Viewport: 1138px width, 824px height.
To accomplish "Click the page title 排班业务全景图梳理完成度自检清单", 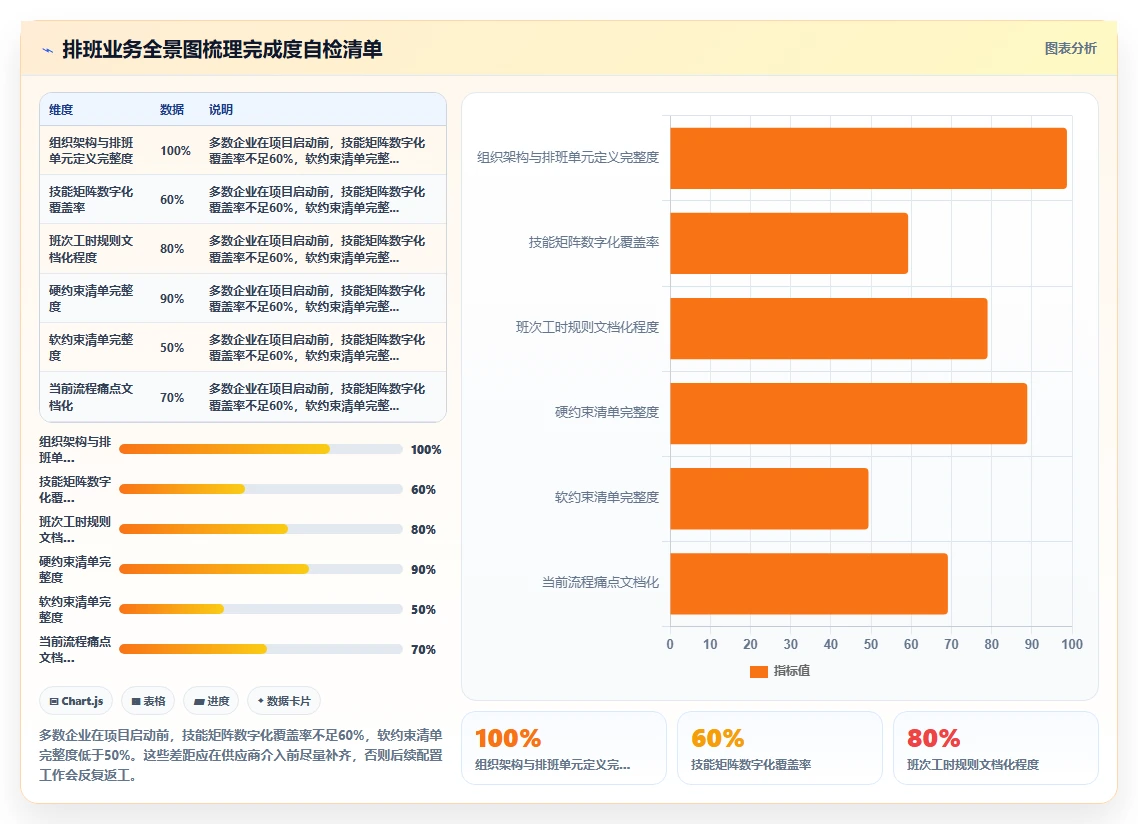I will coord(222,49).
